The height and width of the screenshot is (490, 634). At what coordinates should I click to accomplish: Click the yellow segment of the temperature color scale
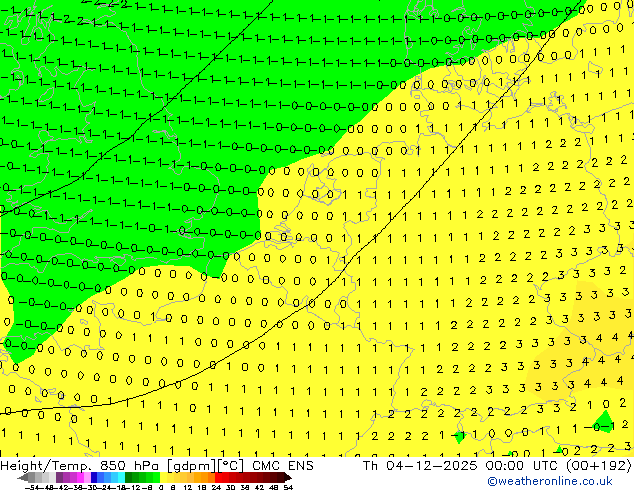(163, 478)
